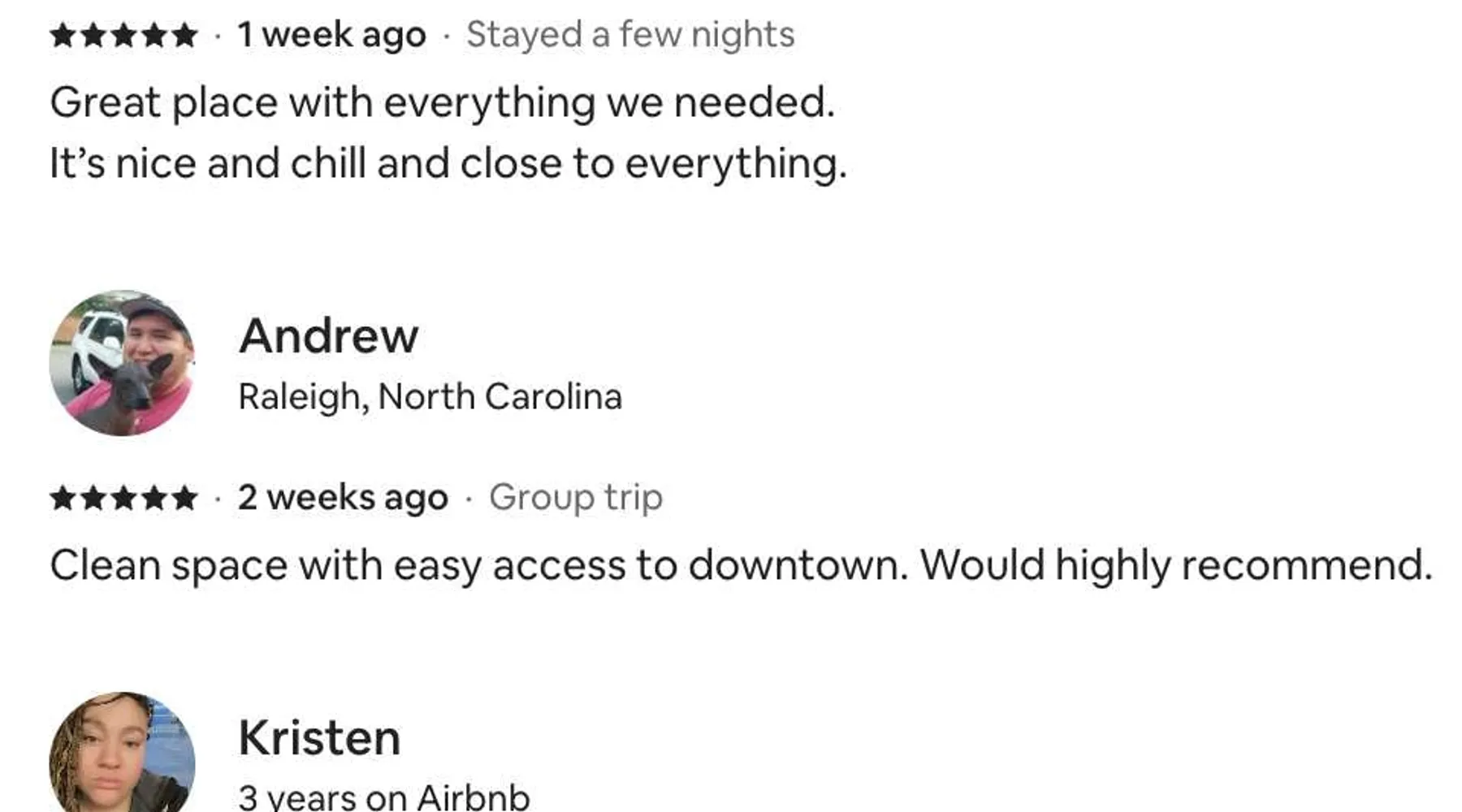
Task: Click the "1 week ago" review date
Action: (331, 35)
